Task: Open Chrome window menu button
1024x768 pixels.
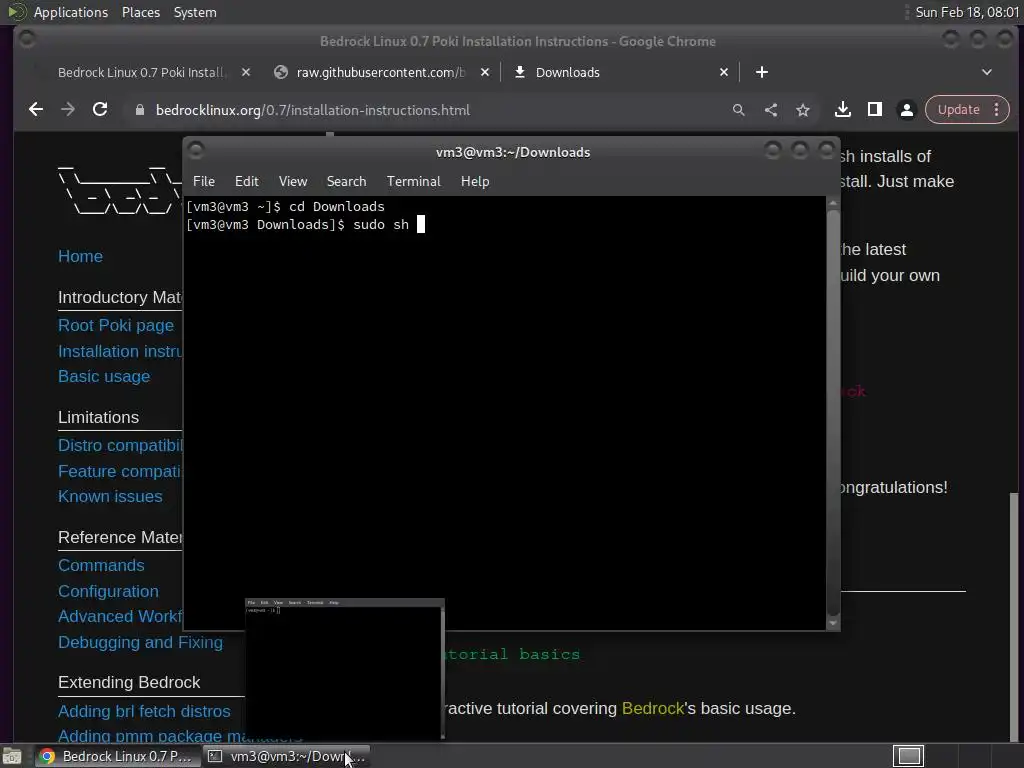Action: pos(27,40)
